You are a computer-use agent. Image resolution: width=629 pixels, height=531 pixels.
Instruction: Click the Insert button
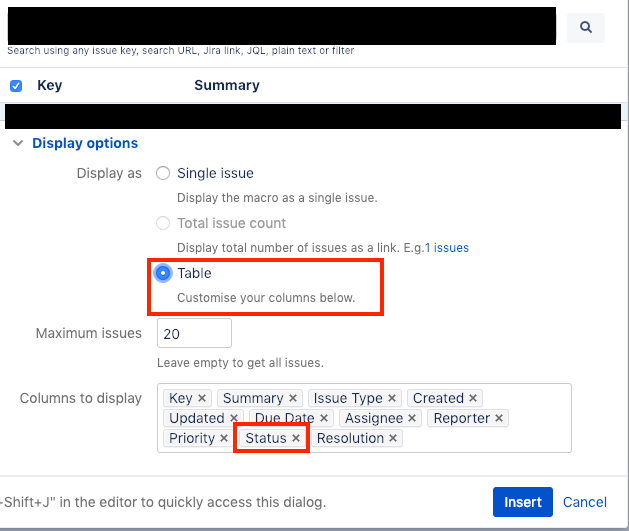[523, 502]
